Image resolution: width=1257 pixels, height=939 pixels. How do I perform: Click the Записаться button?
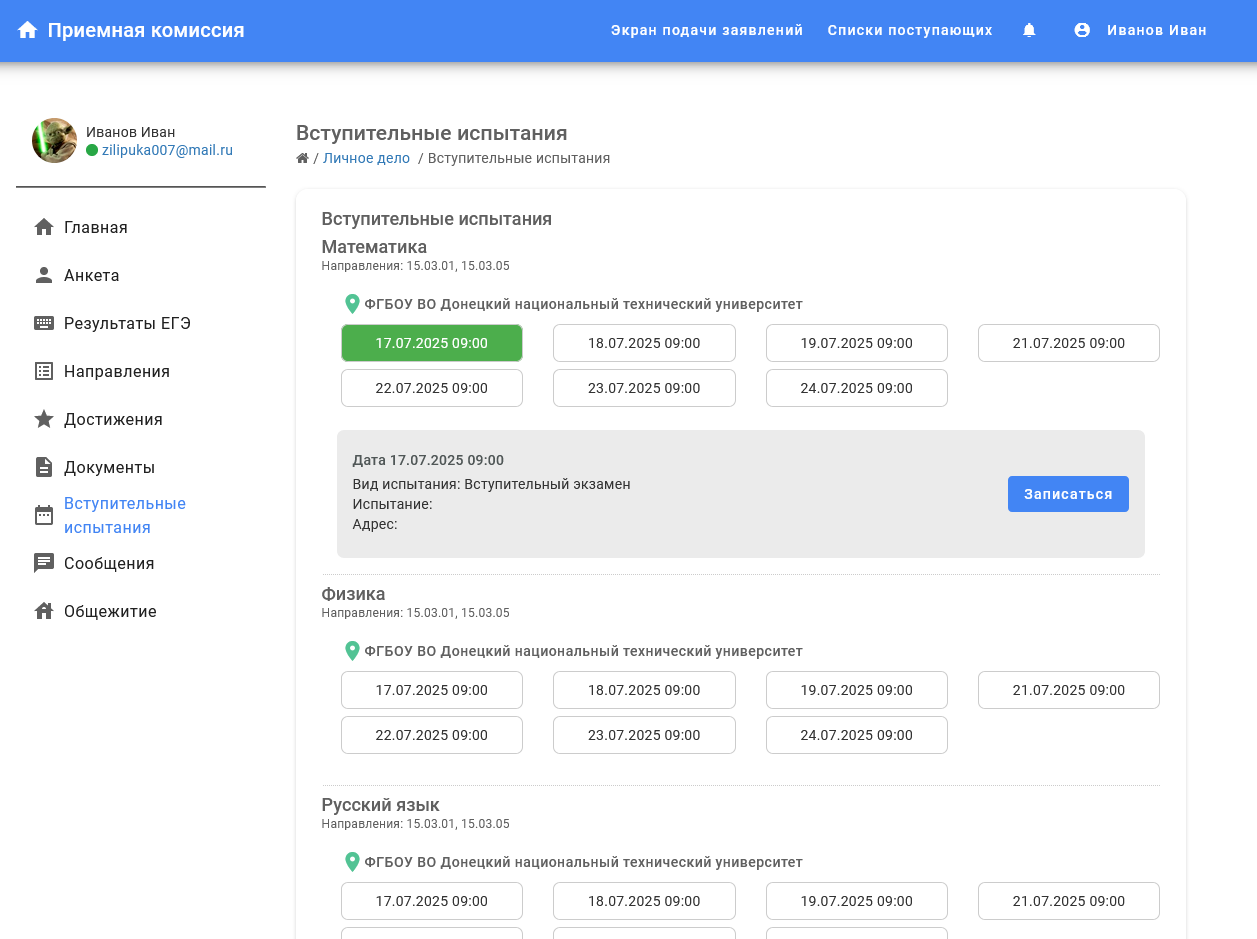[1068, 494]
